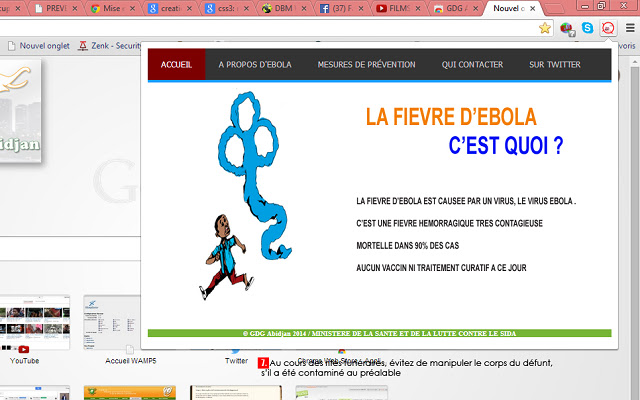Close the FILMS YouTube tab

[418, 8]
